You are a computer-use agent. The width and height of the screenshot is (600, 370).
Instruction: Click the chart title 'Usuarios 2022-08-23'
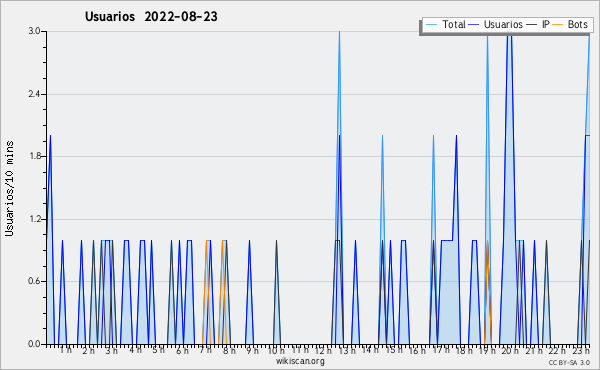click(151, 17)
